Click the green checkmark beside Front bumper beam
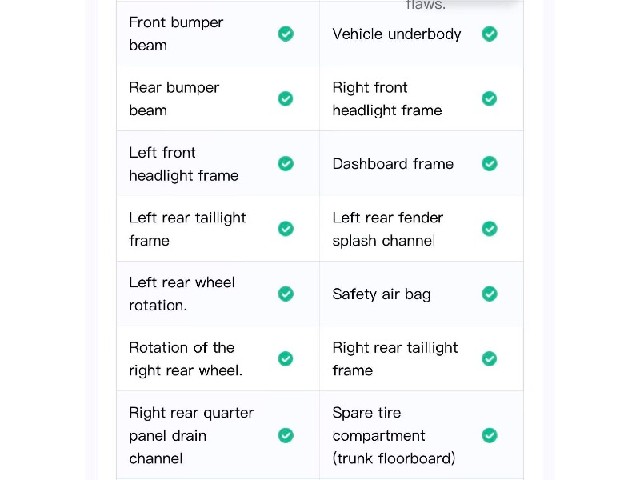The height and width of the screenshot is (480, 640). [286, 34]
